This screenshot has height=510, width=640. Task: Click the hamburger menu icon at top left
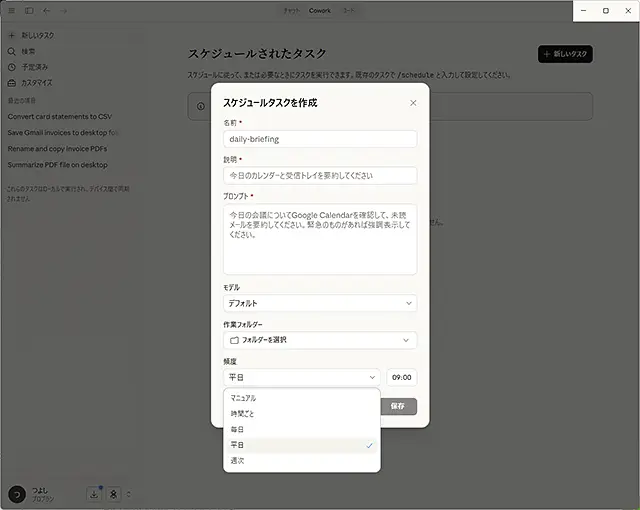[x=11, y=11]
